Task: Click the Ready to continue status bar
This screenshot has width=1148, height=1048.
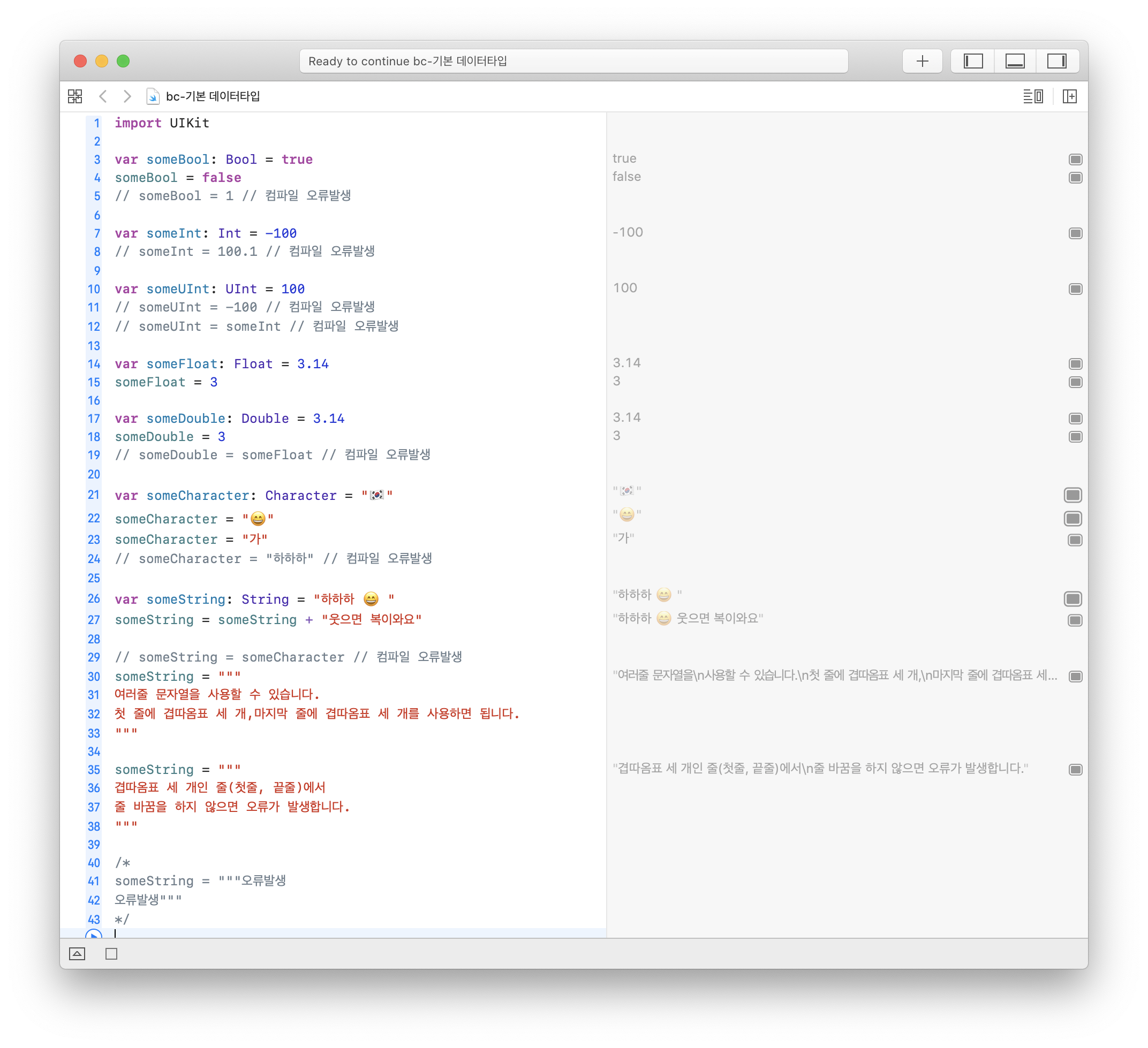Action: pyautogui.click(x=573, y=61)
